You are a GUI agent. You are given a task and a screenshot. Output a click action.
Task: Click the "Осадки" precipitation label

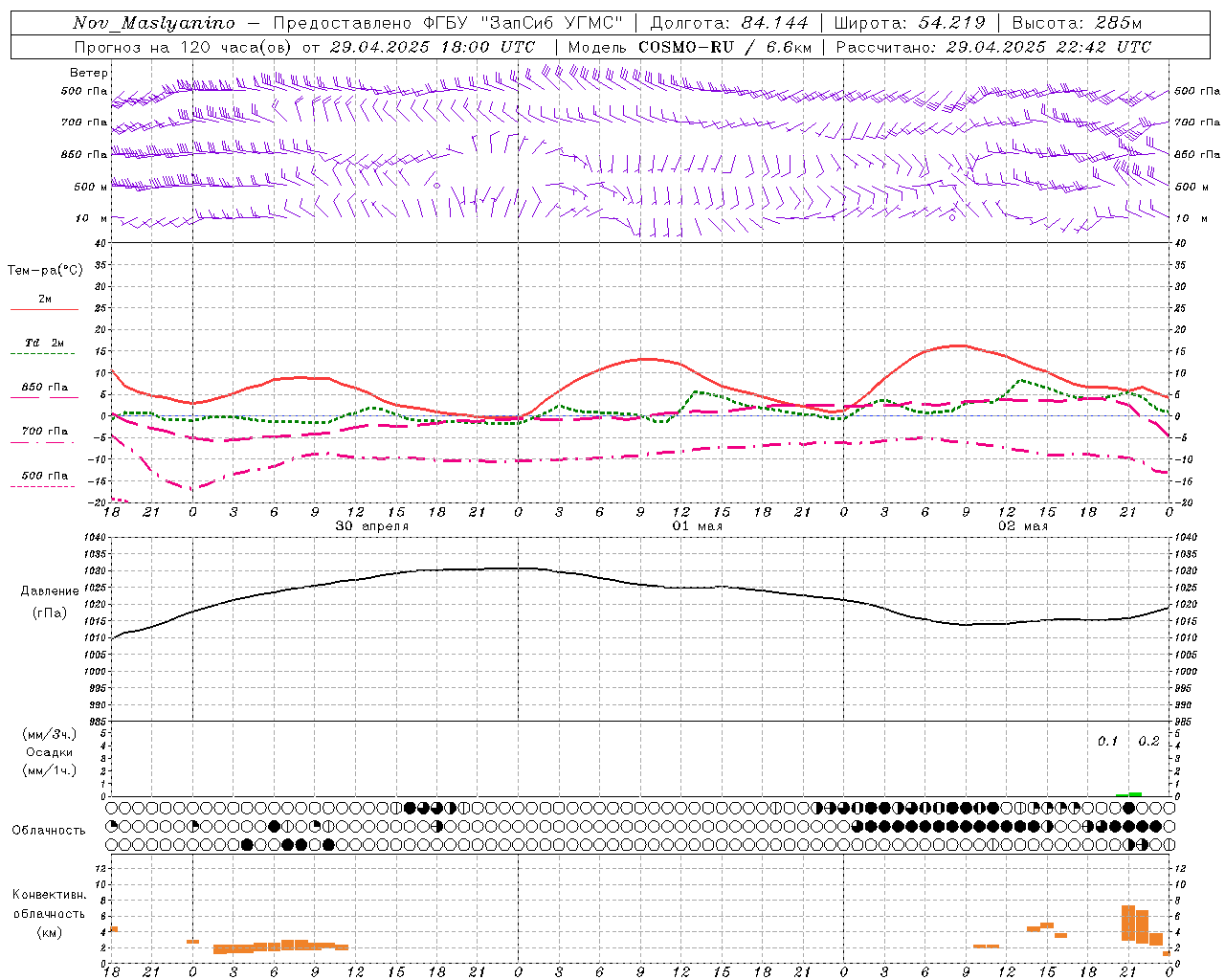(49, 752)
